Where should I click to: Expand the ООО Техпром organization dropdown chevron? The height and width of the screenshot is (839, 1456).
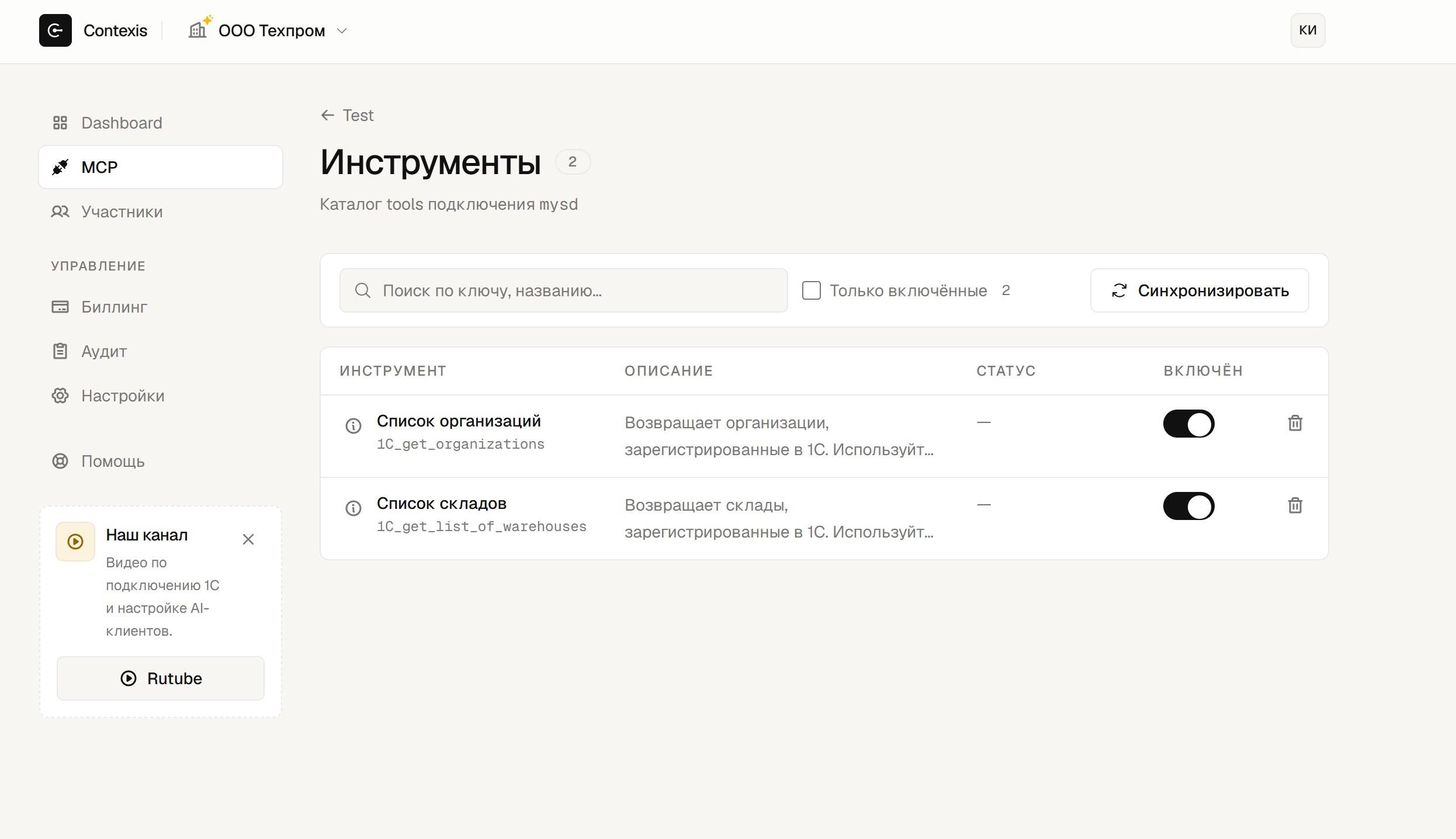tap(342, 31)
